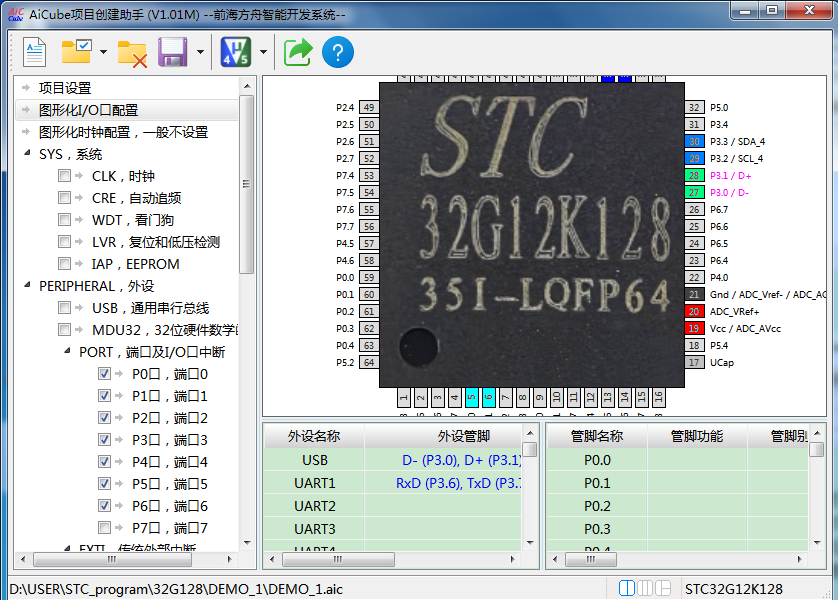Select the UART2 peripheral row
Image resolution: width=839 pixels, height=602 pixels.
(x=393, y=506)
